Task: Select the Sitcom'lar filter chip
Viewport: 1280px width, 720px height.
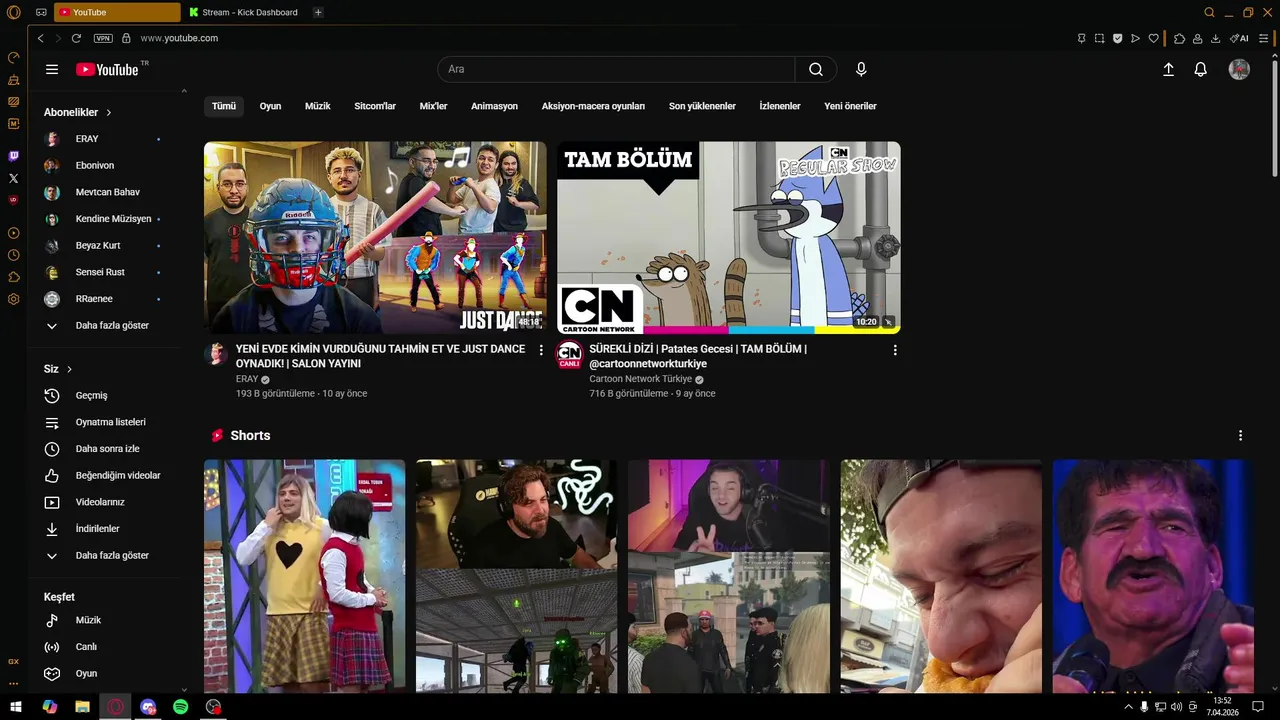Action: (x=375, y=106)
